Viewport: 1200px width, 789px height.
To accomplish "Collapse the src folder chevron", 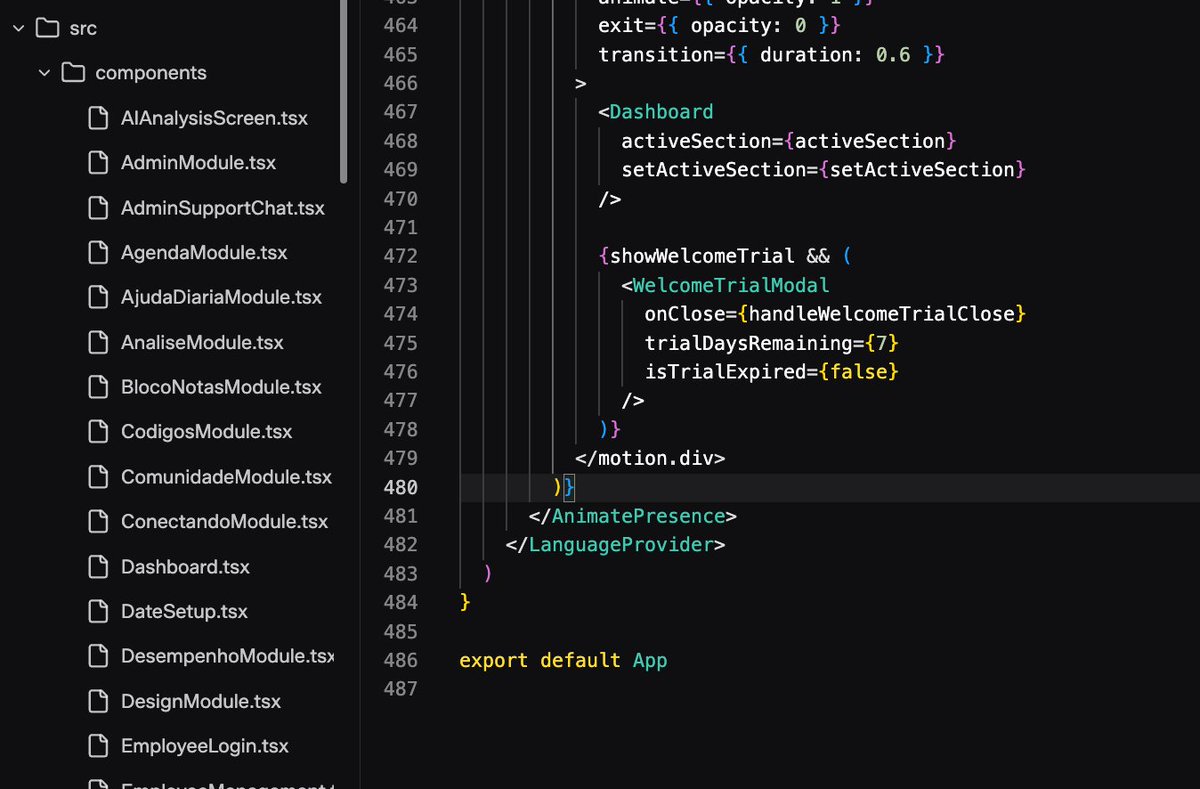I will tap(19, 28).
